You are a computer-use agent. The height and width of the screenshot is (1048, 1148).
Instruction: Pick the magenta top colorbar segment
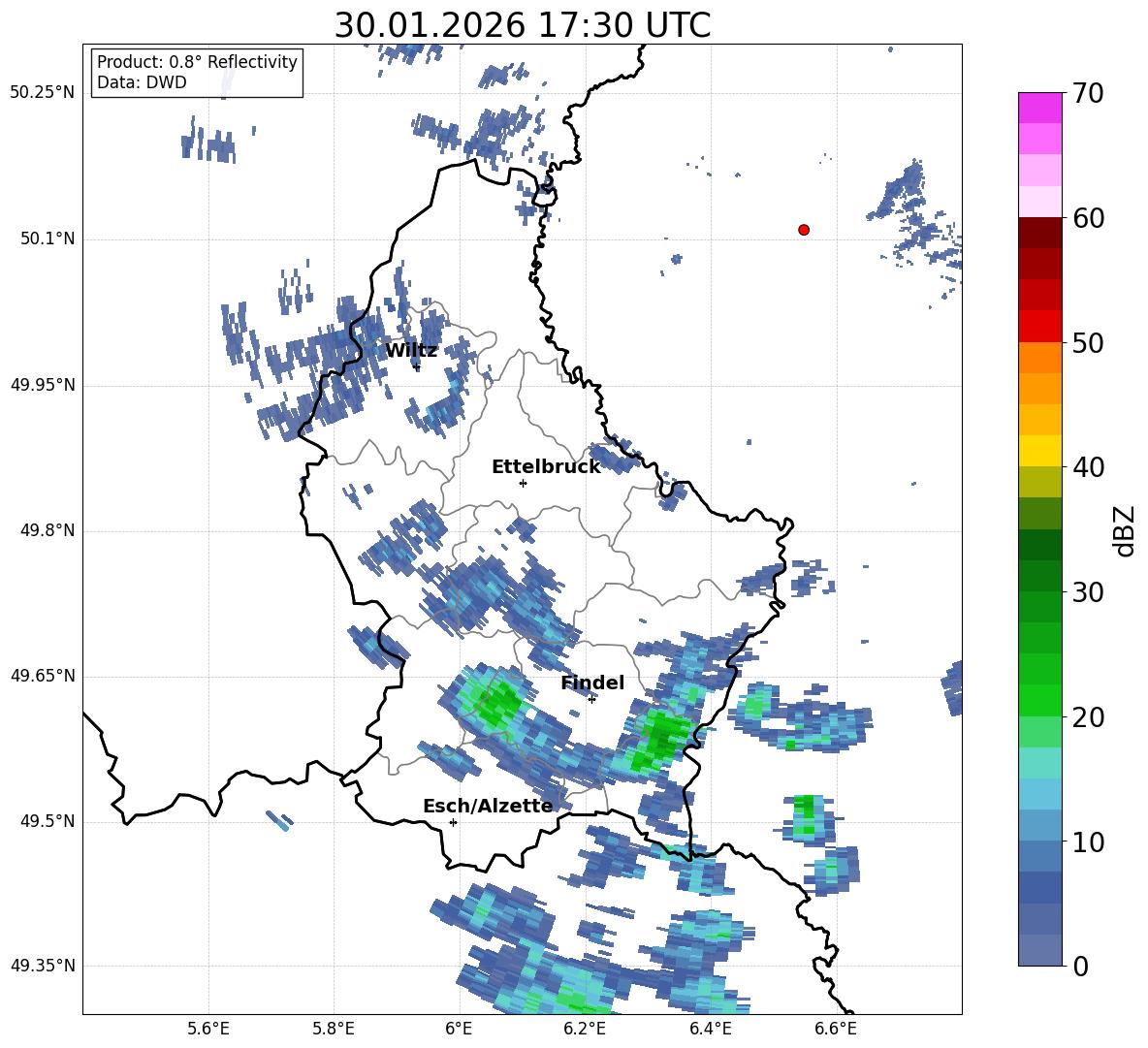click(1039, 109)
